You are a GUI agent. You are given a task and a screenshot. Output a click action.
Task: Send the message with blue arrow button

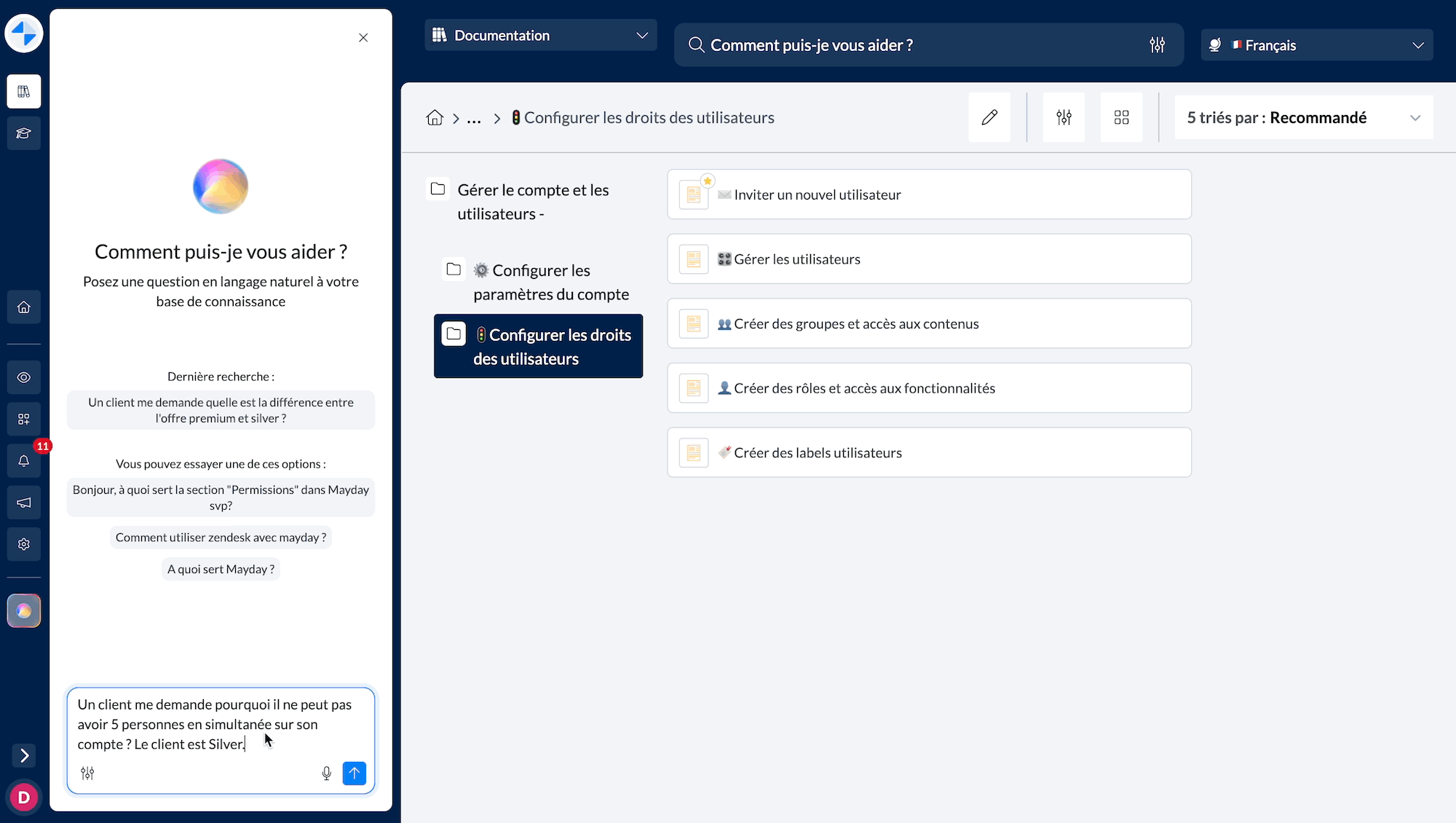(x=355, y=773)
